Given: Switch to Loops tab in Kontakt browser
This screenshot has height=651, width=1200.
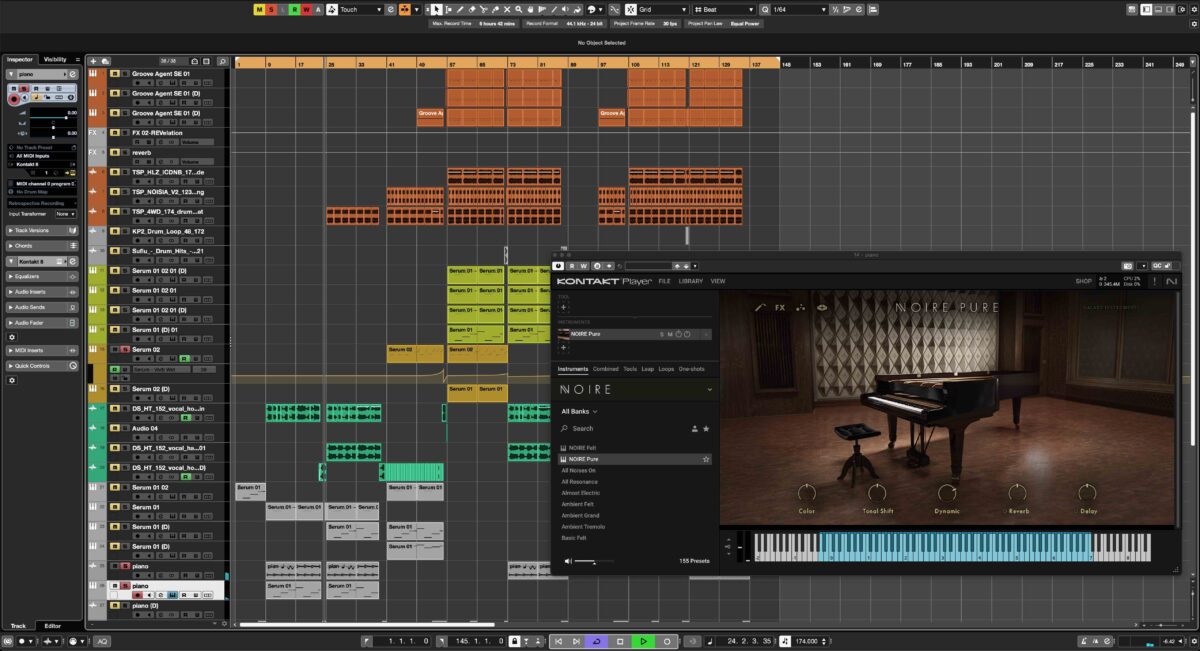Looking at the screenshot, I should click(x=666, y=369).
